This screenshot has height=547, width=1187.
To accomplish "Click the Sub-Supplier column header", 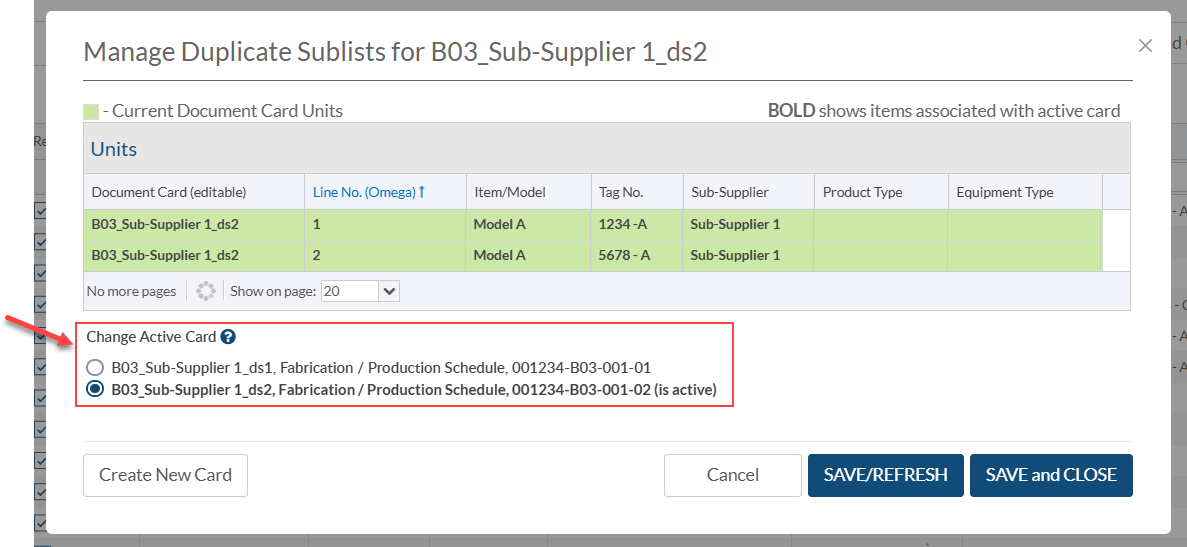I will pos(729,192).
